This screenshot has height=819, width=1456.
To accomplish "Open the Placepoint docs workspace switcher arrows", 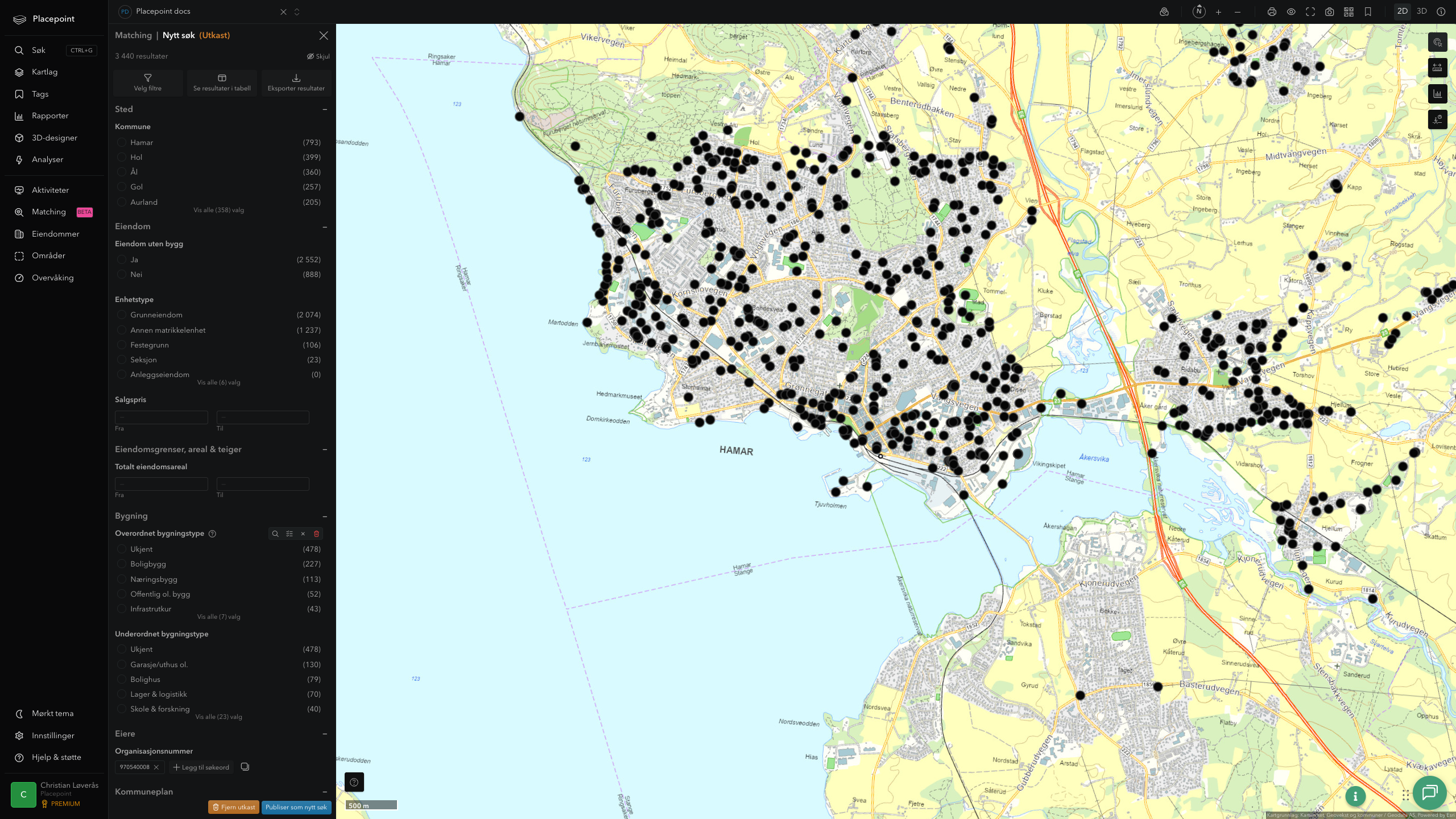I will [x=297, y=12].
